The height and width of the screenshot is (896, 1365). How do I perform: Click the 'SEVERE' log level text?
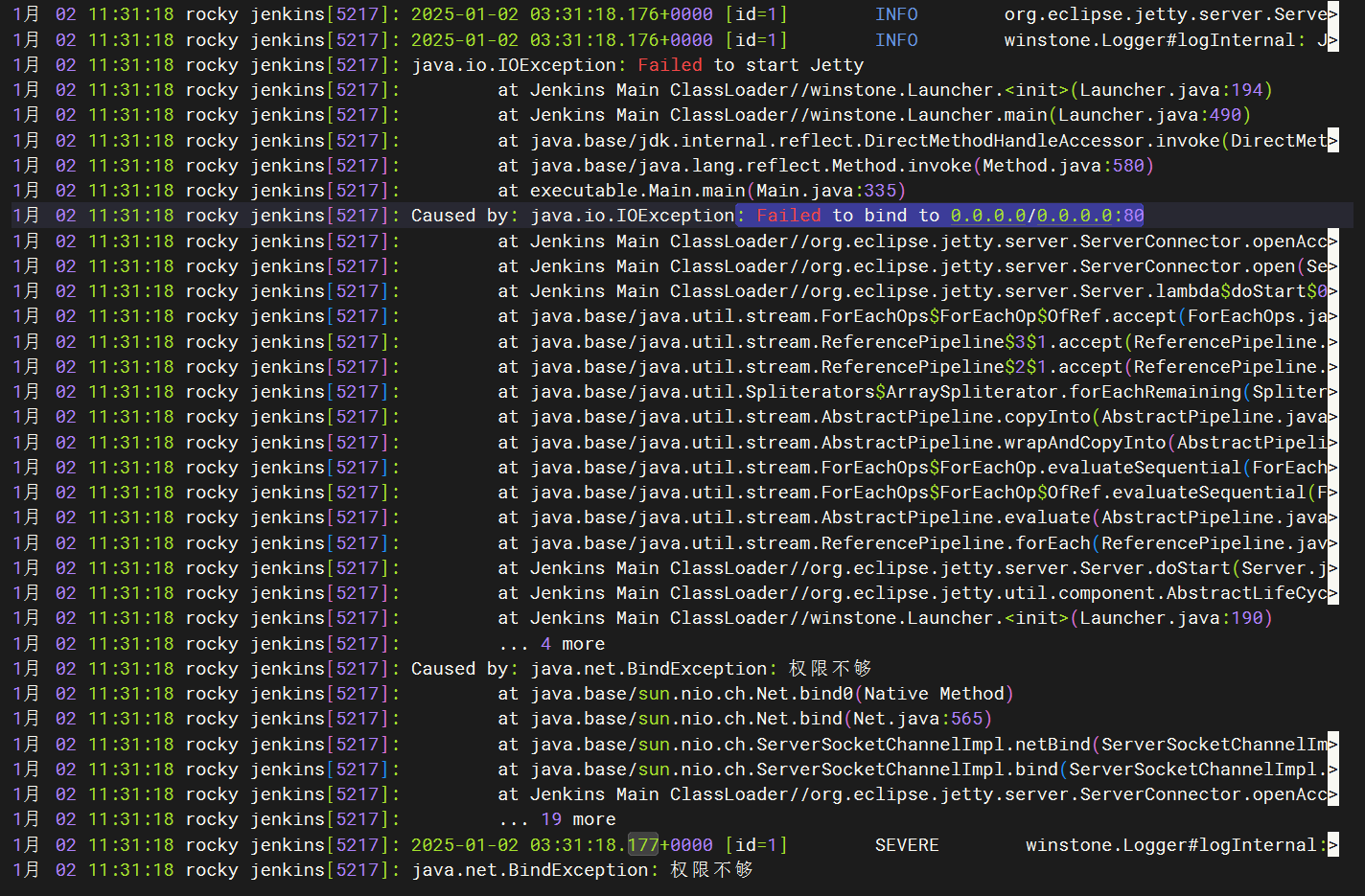(x=907, y=845)
